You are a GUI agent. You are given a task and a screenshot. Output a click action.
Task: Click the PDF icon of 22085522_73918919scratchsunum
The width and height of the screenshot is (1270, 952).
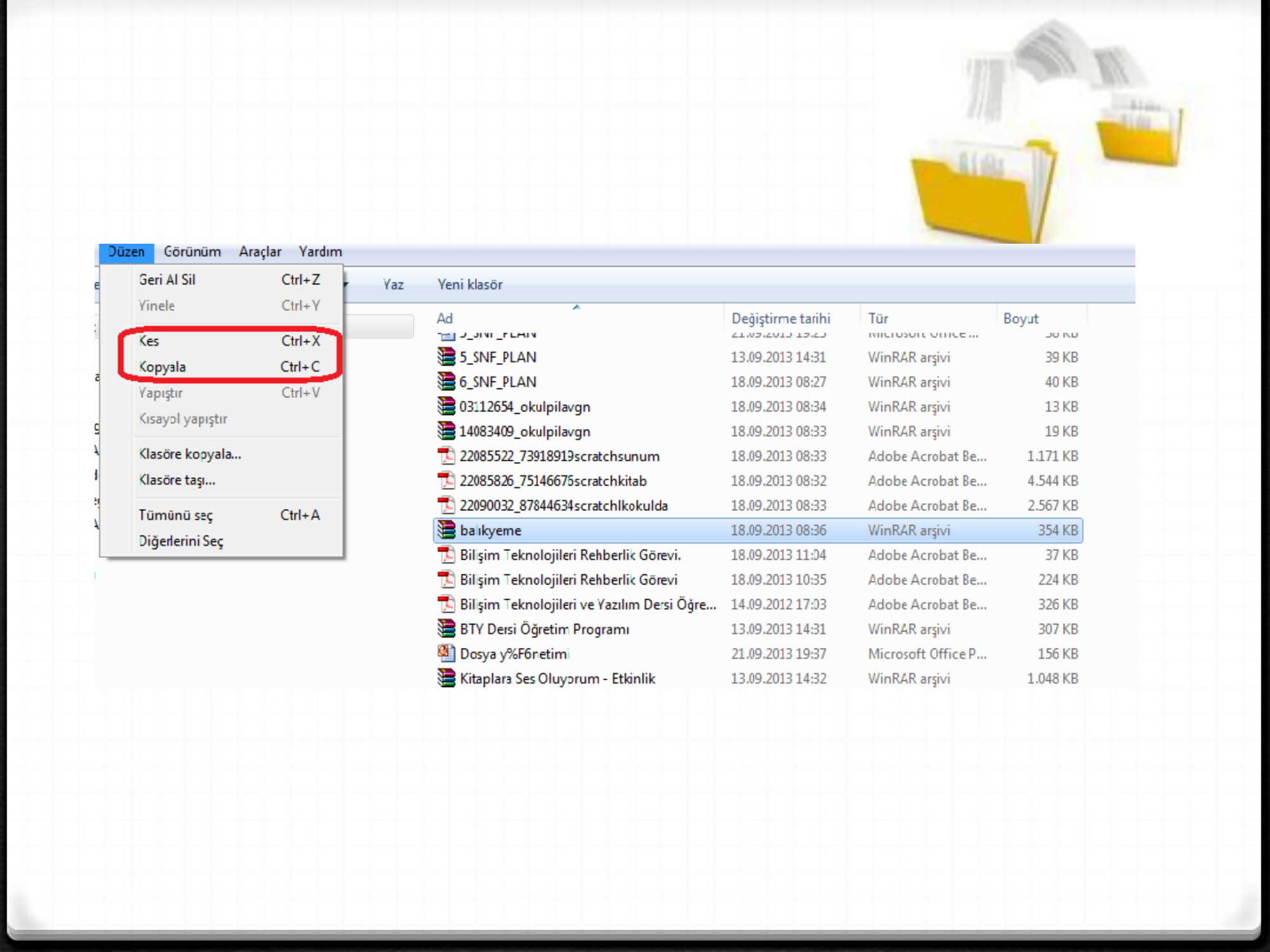point(446,456)
